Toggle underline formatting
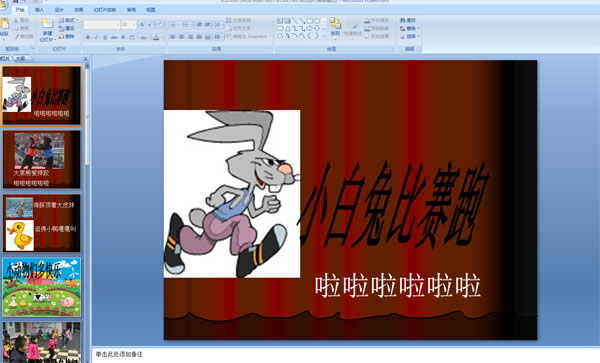Screen dimensions: 600x363 click(x=105, y=37)
